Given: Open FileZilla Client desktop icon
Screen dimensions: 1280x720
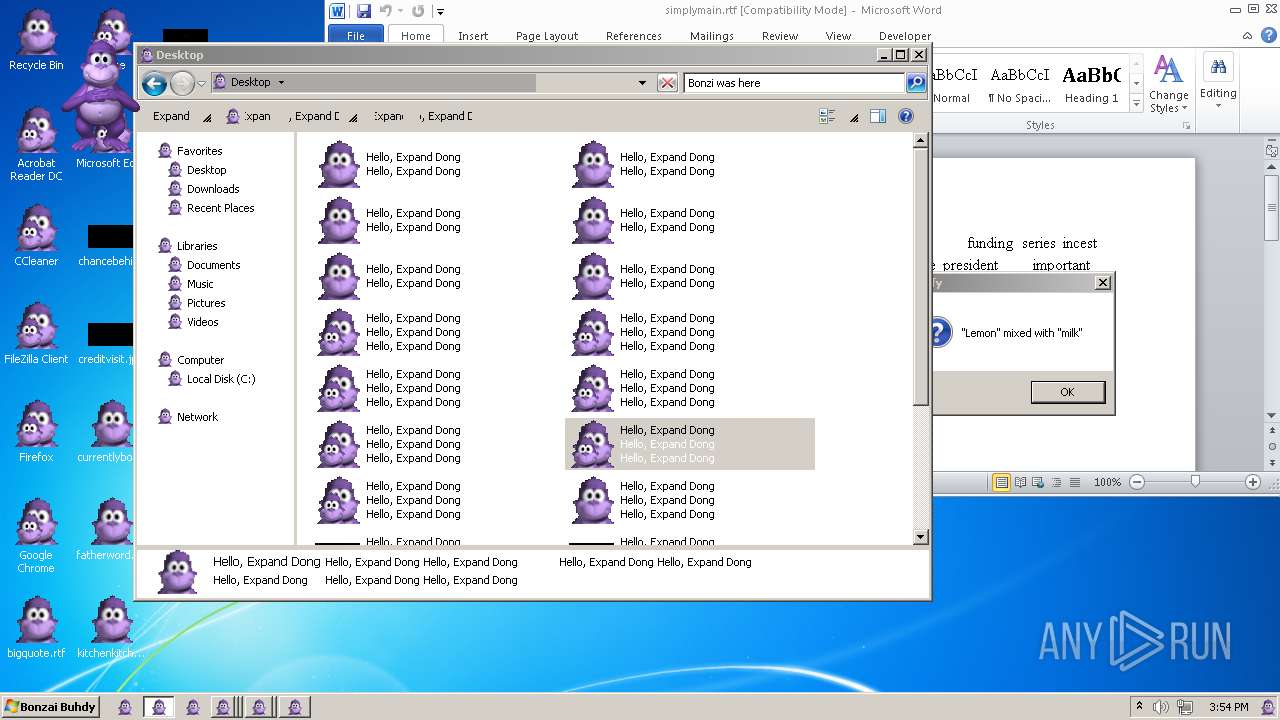Looking at the screenshot, I should 36,334.
